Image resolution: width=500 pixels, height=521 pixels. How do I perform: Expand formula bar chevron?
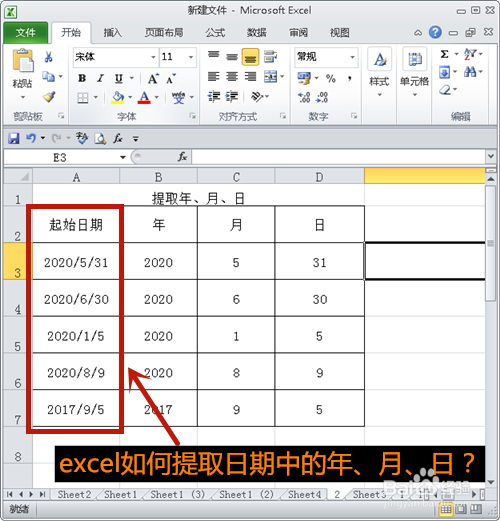click(491, 156)
